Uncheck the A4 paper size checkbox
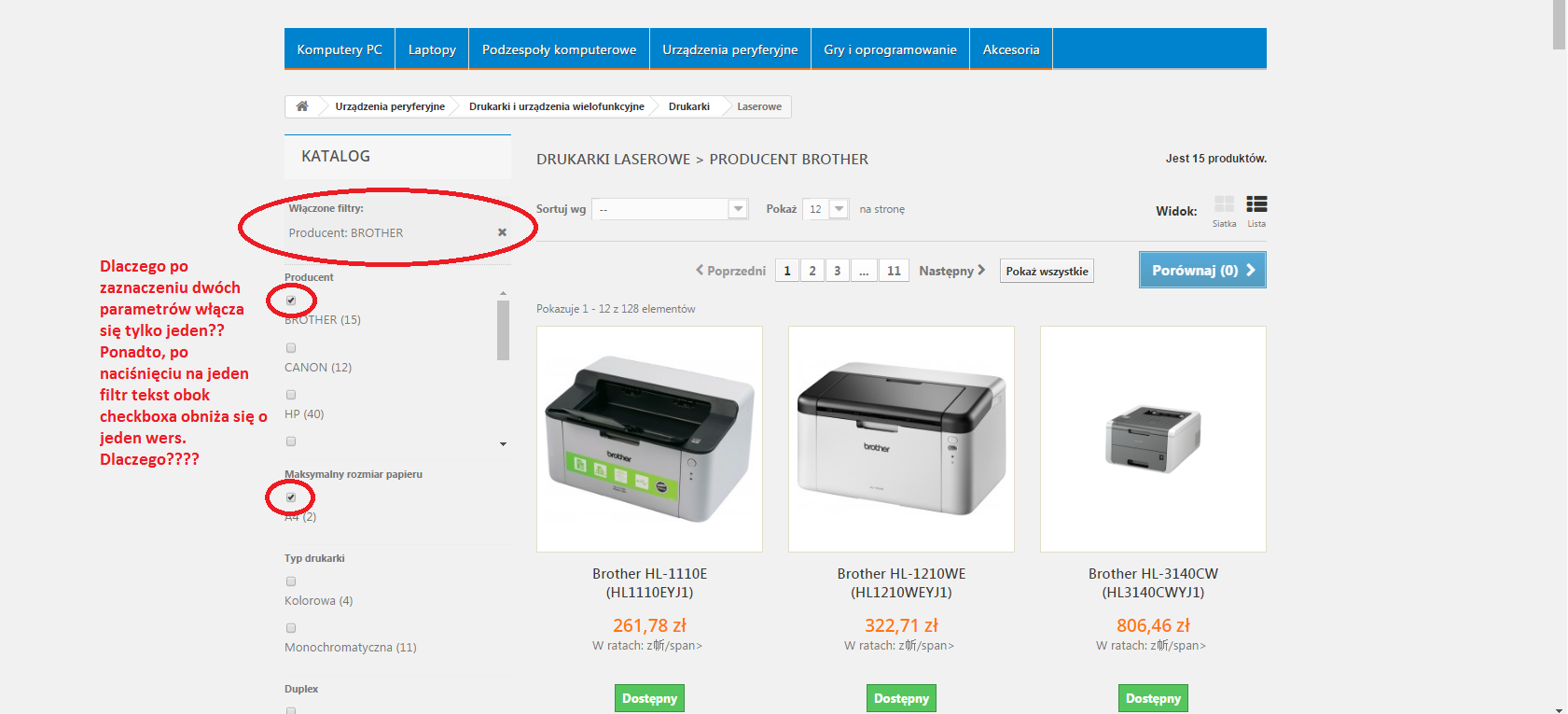Image resolution: width=1568 pixels, height=714 pixels. 291,497
